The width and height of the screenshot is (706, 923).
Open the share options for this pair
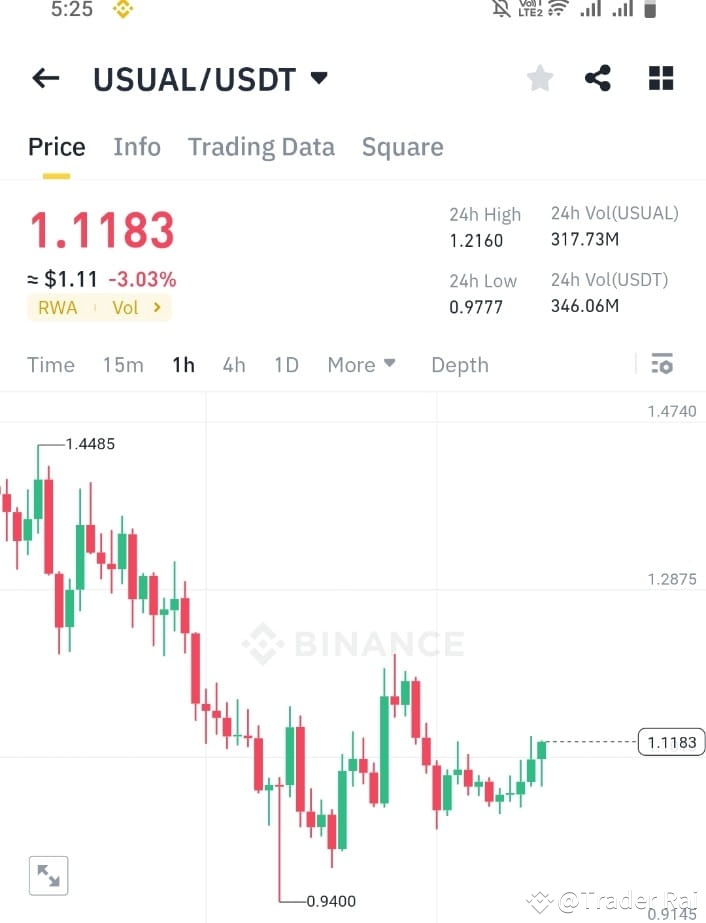point(598,78)
